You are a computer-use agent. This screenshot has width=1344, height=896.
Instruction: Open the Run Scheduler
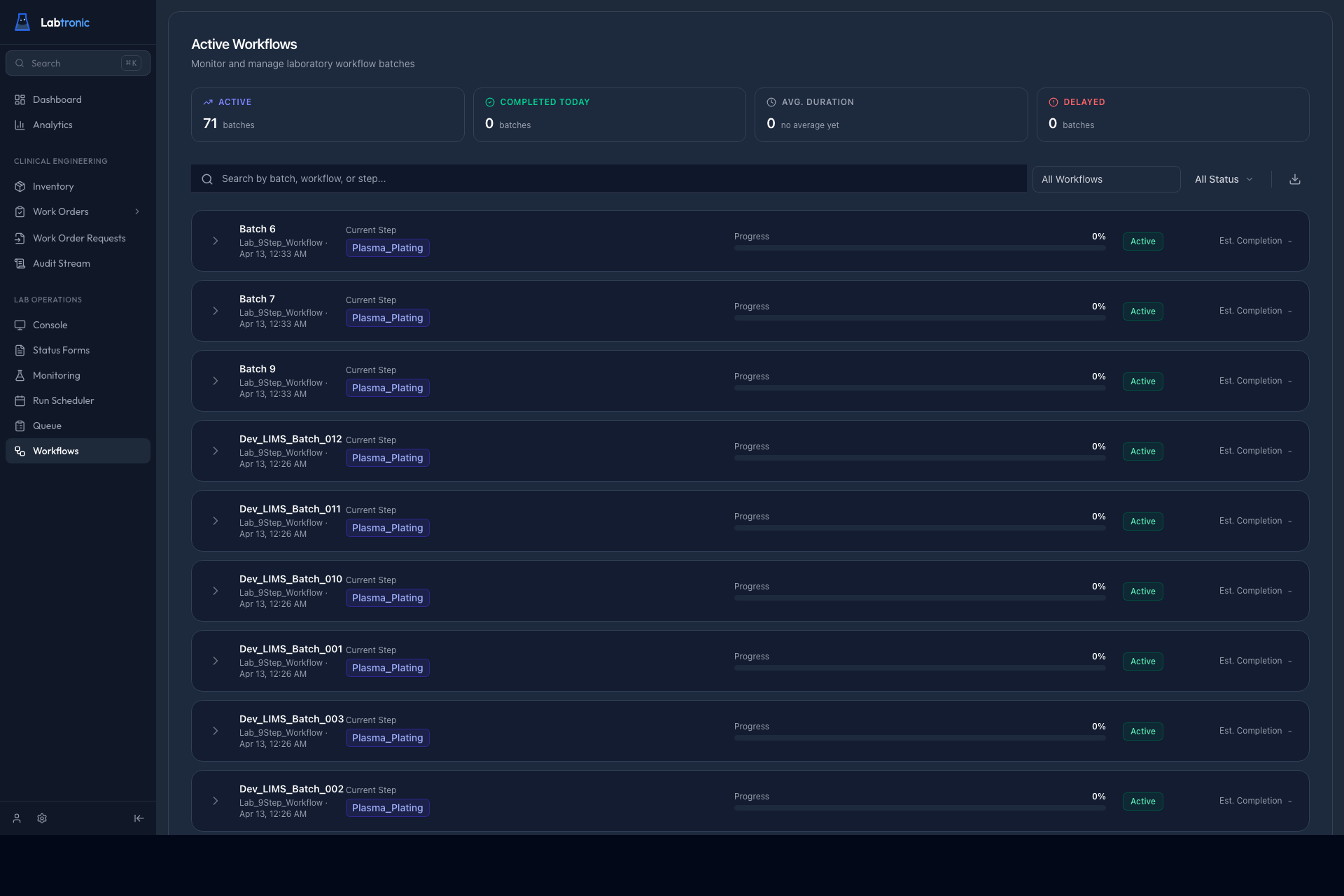[x=63, y=400]
